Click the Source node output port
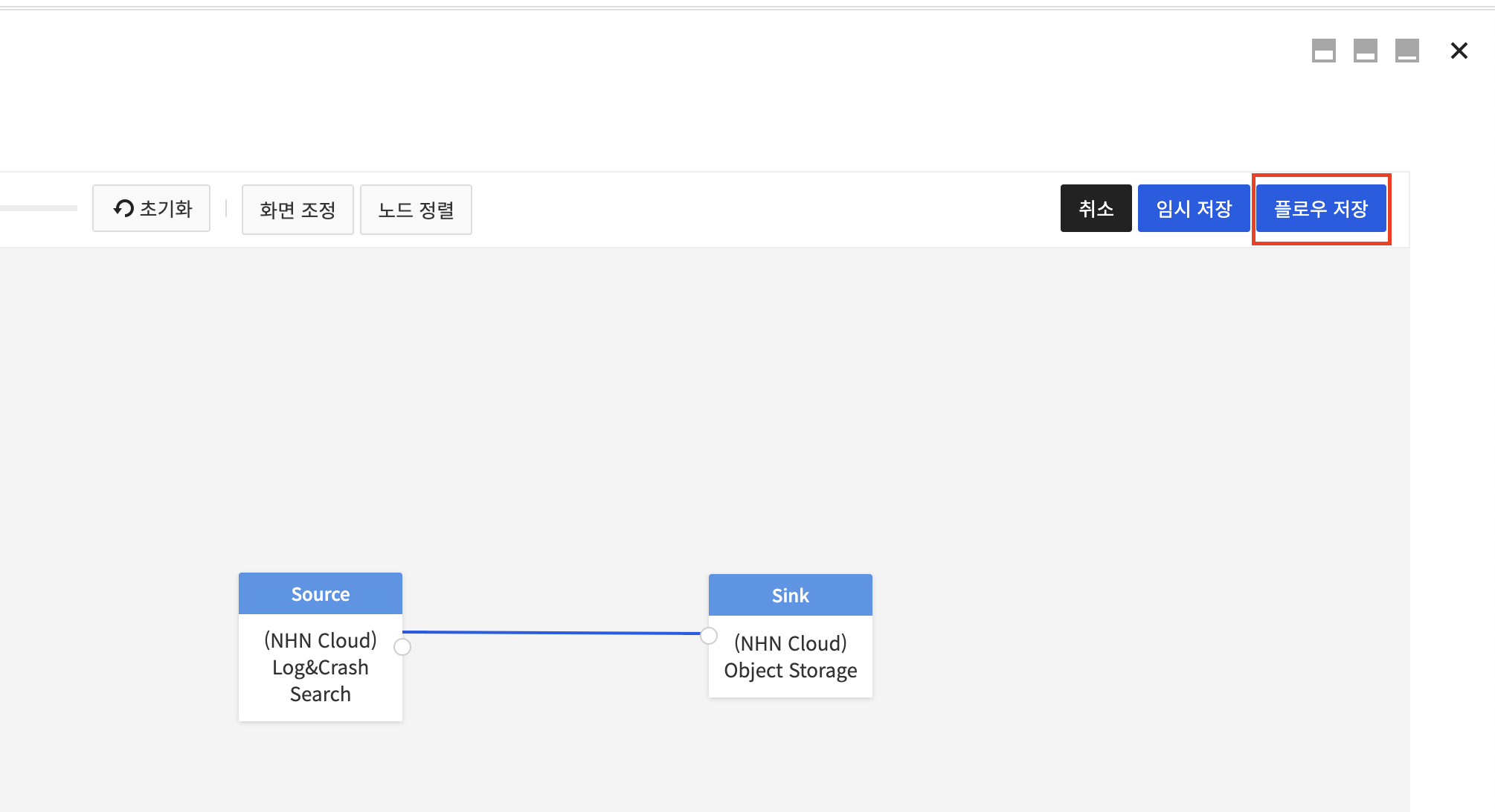 tap(402, 647)
